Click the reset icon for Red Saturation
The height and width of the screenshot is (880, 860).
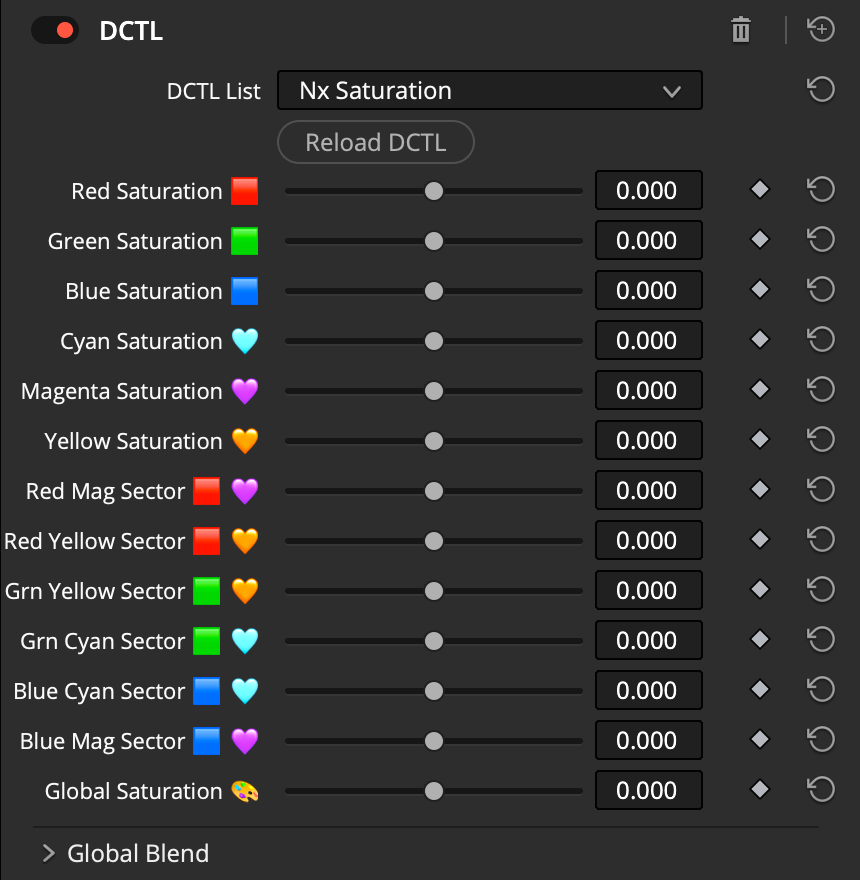click(821, 190)
